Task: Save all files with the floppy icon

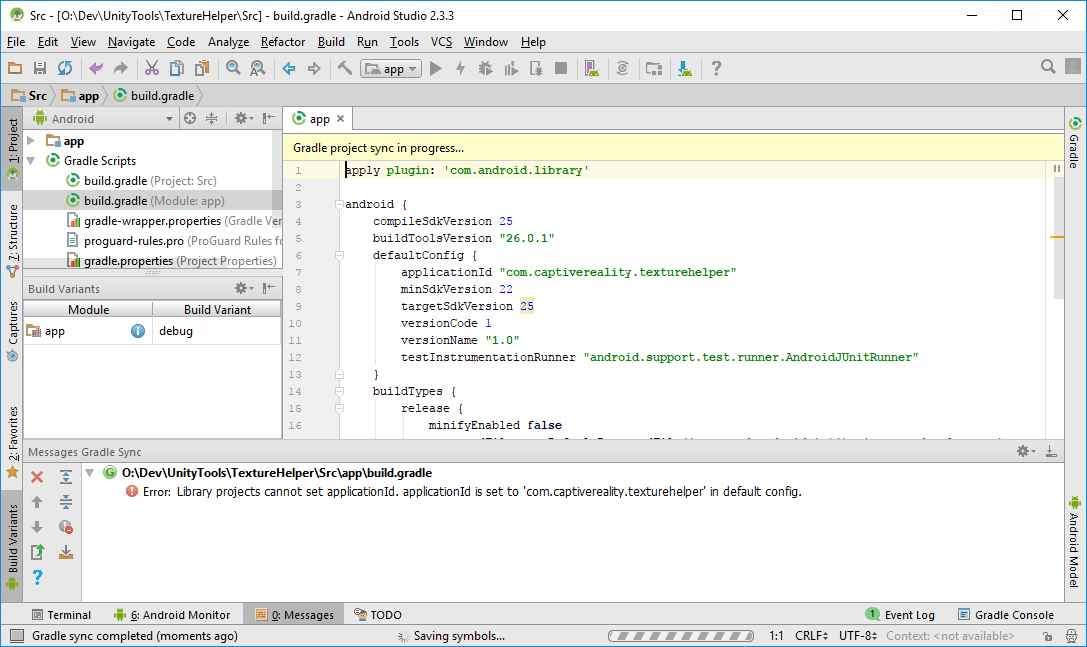Action: [x=40, y=68]
